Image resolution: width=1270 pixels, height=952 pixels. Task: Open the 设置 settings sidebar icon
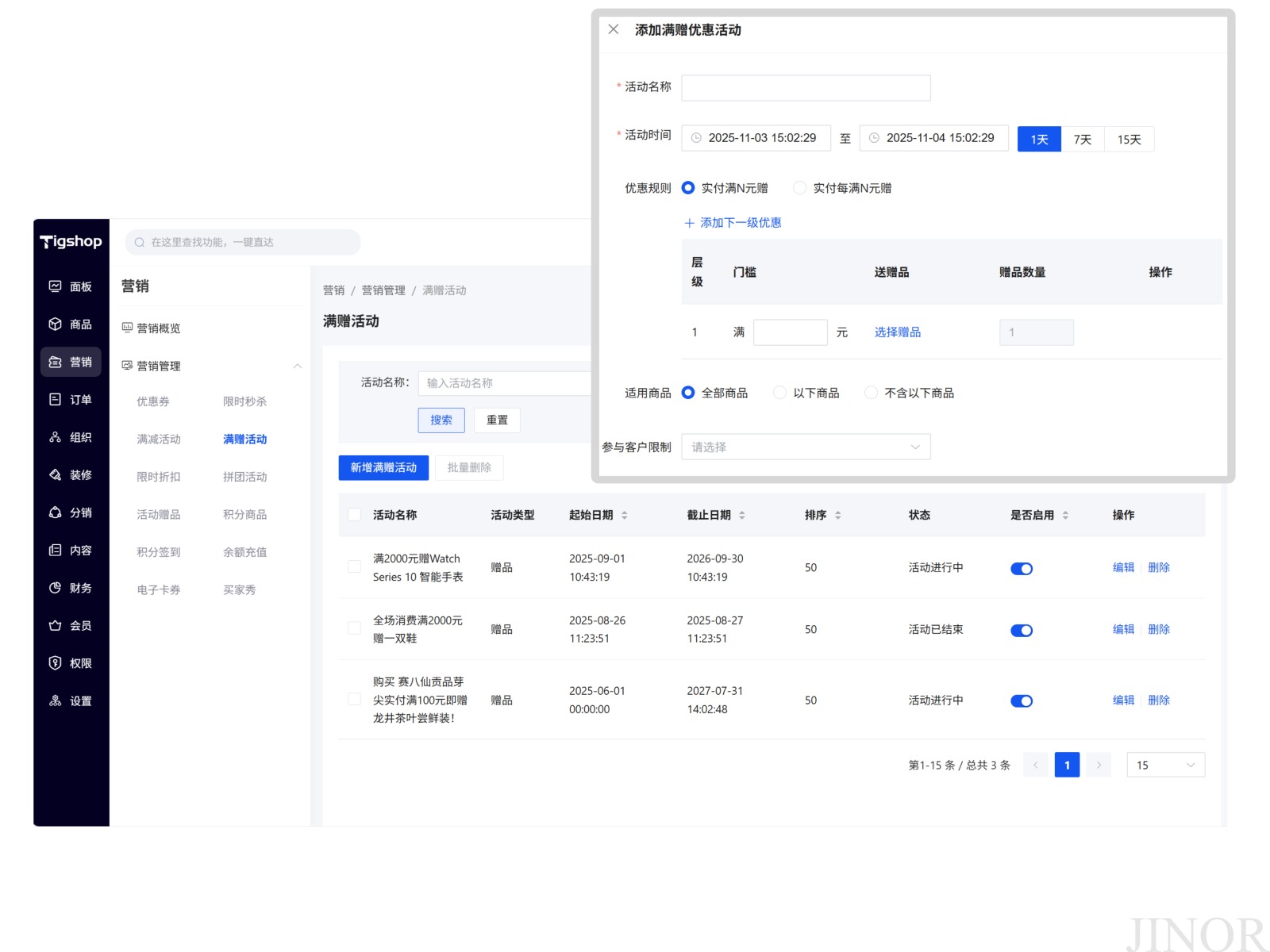[55, 701]
